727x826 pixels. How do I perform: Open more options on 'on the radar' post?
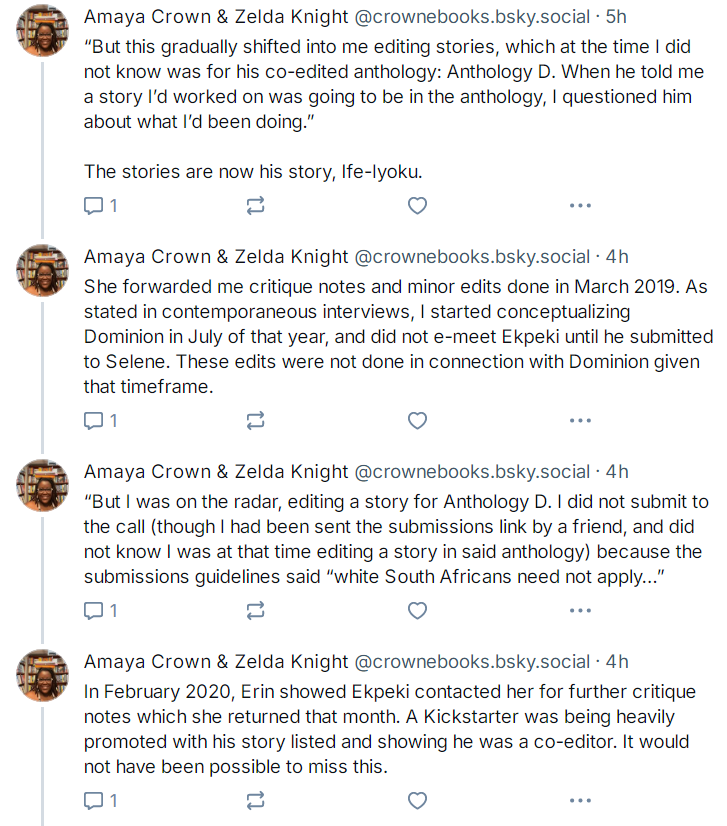pyautogui.click(x=580, y=611)
